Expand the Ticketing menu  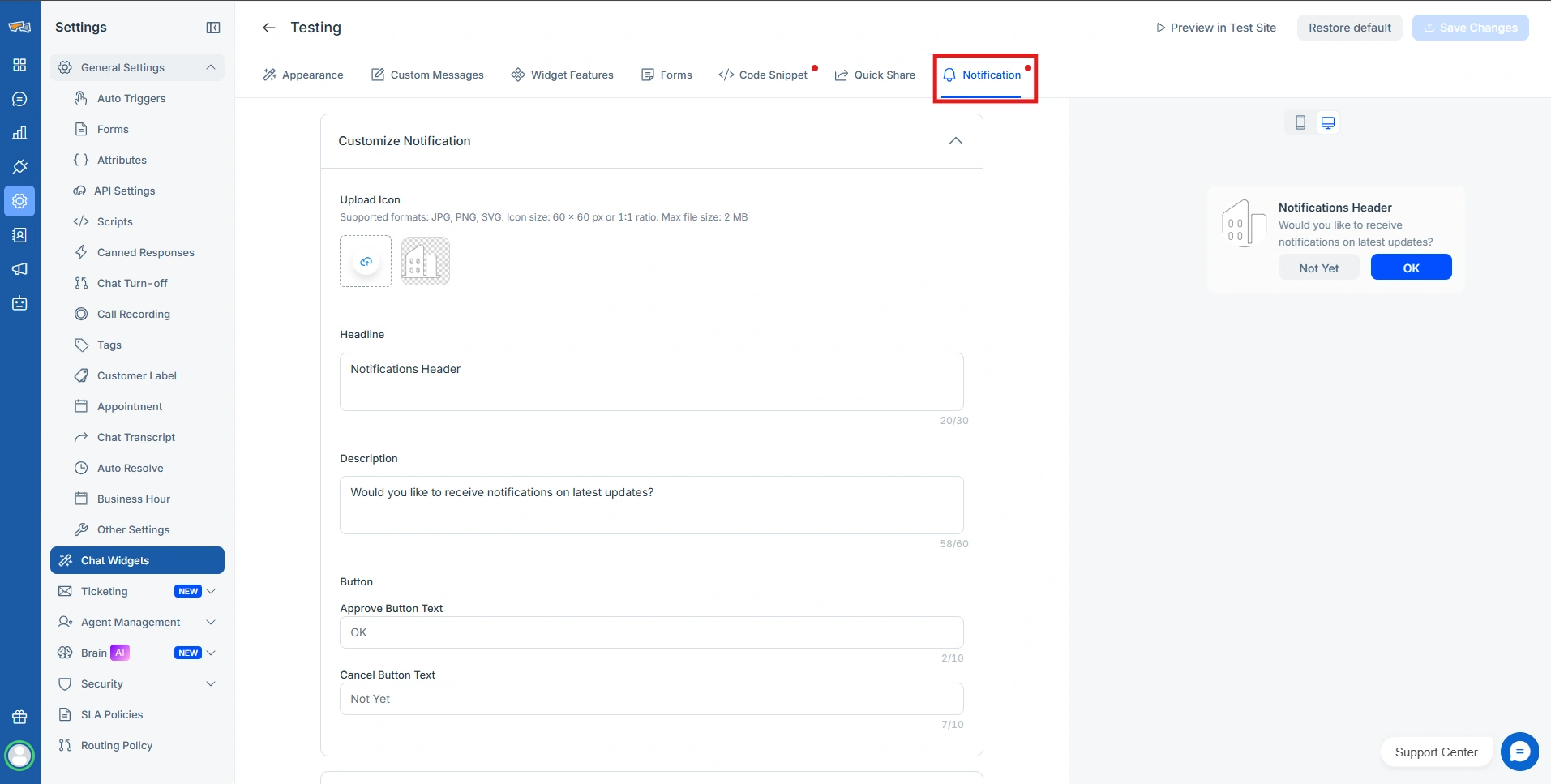coord(211,591)
